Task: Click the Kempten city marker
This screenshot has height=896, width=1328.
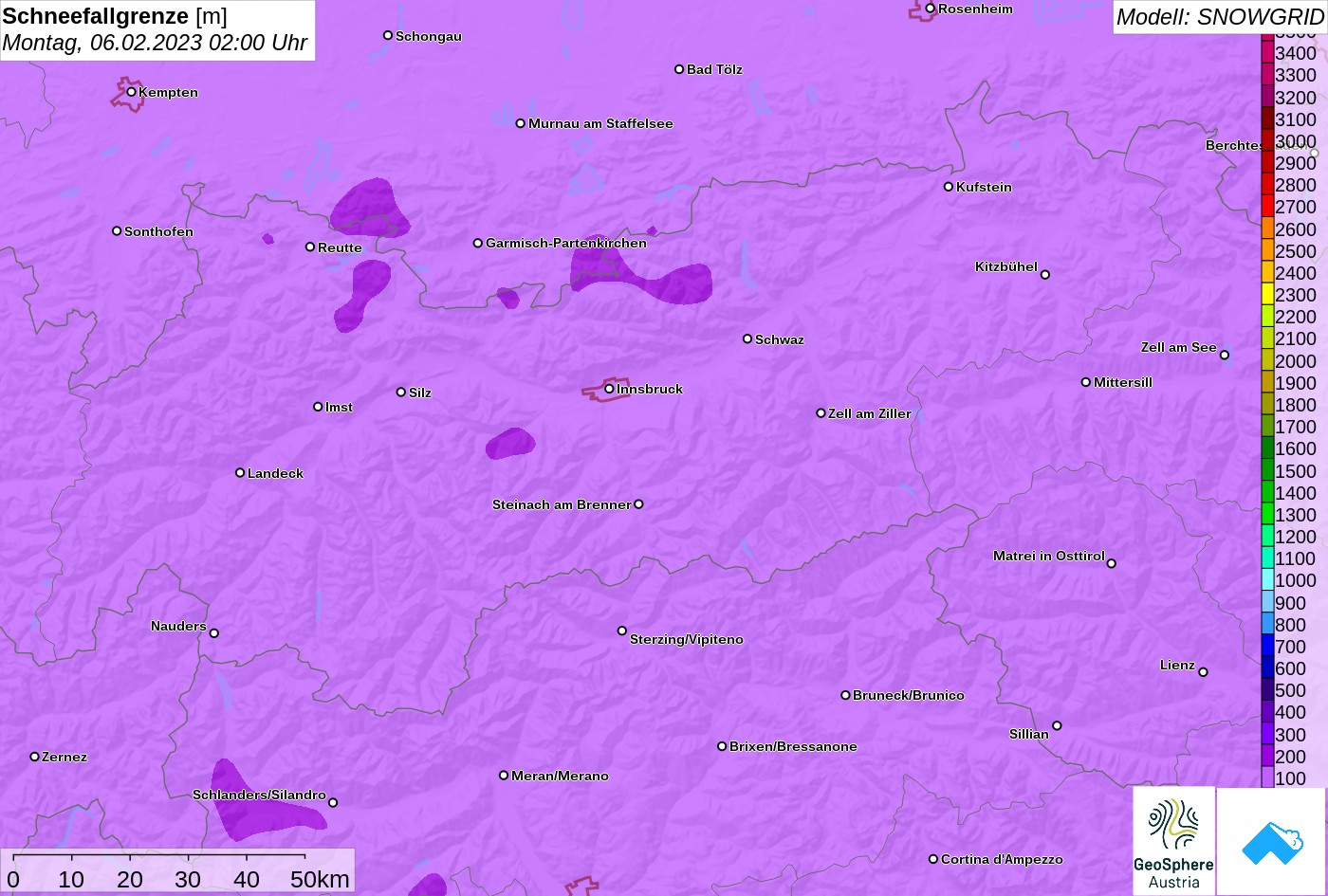Action: coord(132,92)
